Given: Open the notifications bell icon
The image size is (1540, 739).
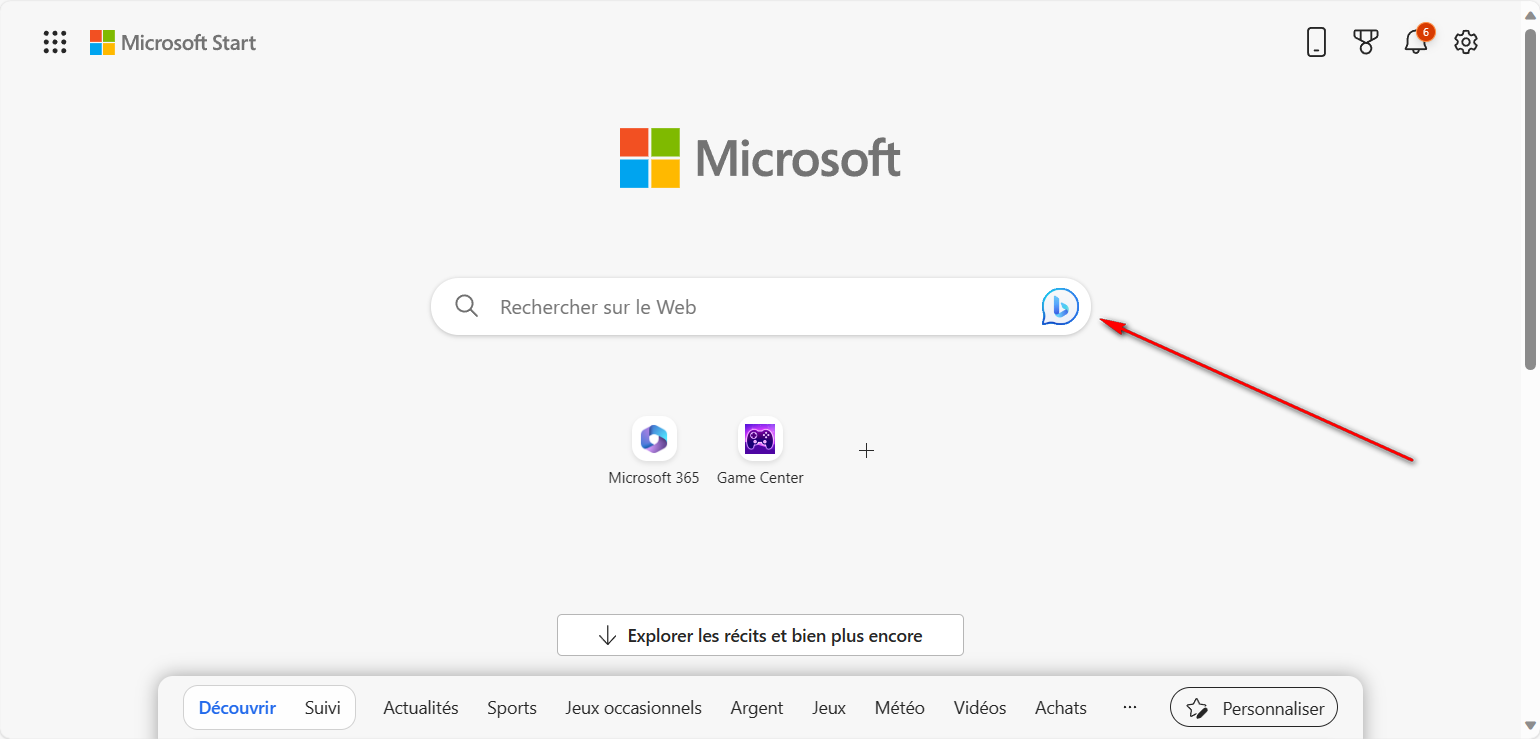Looking at the screenshot, I should pyautogui.click(x=1416, y=43).
